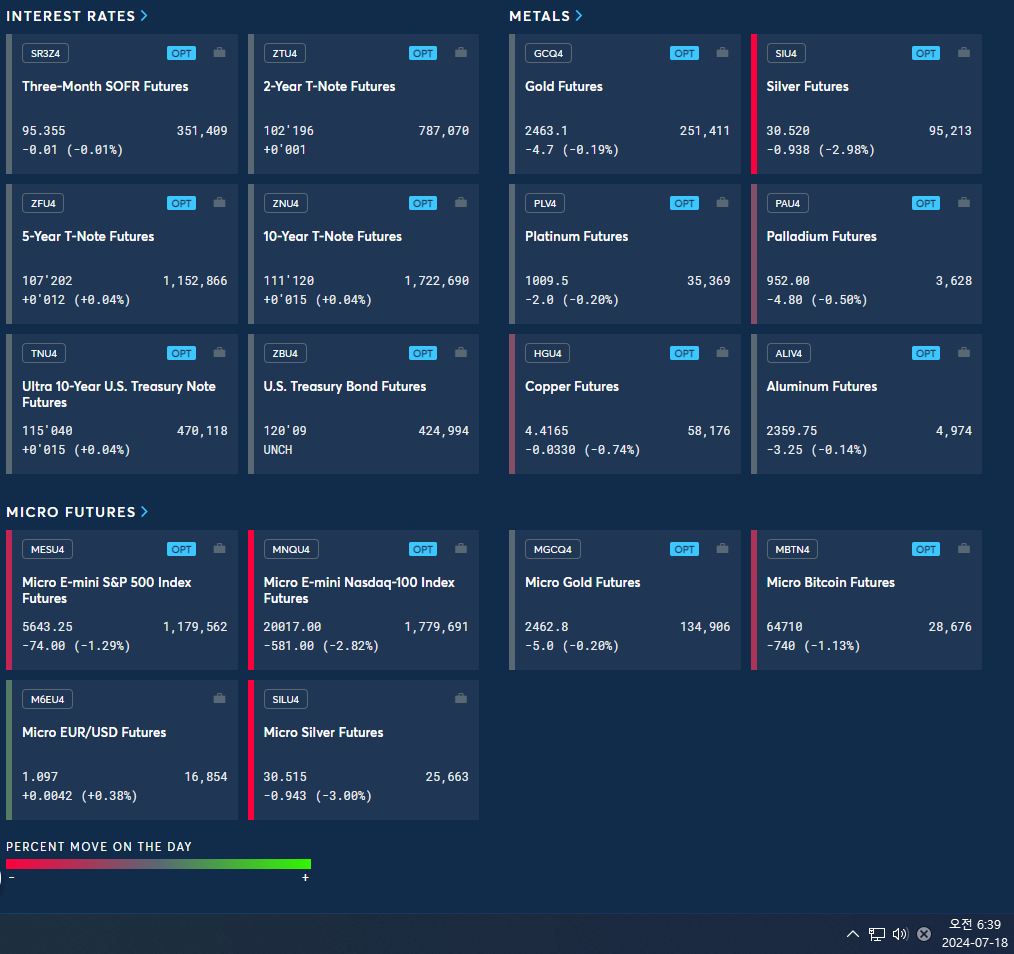Click briefcase icon on Palladium Futures card

click(x=964, y=202)
